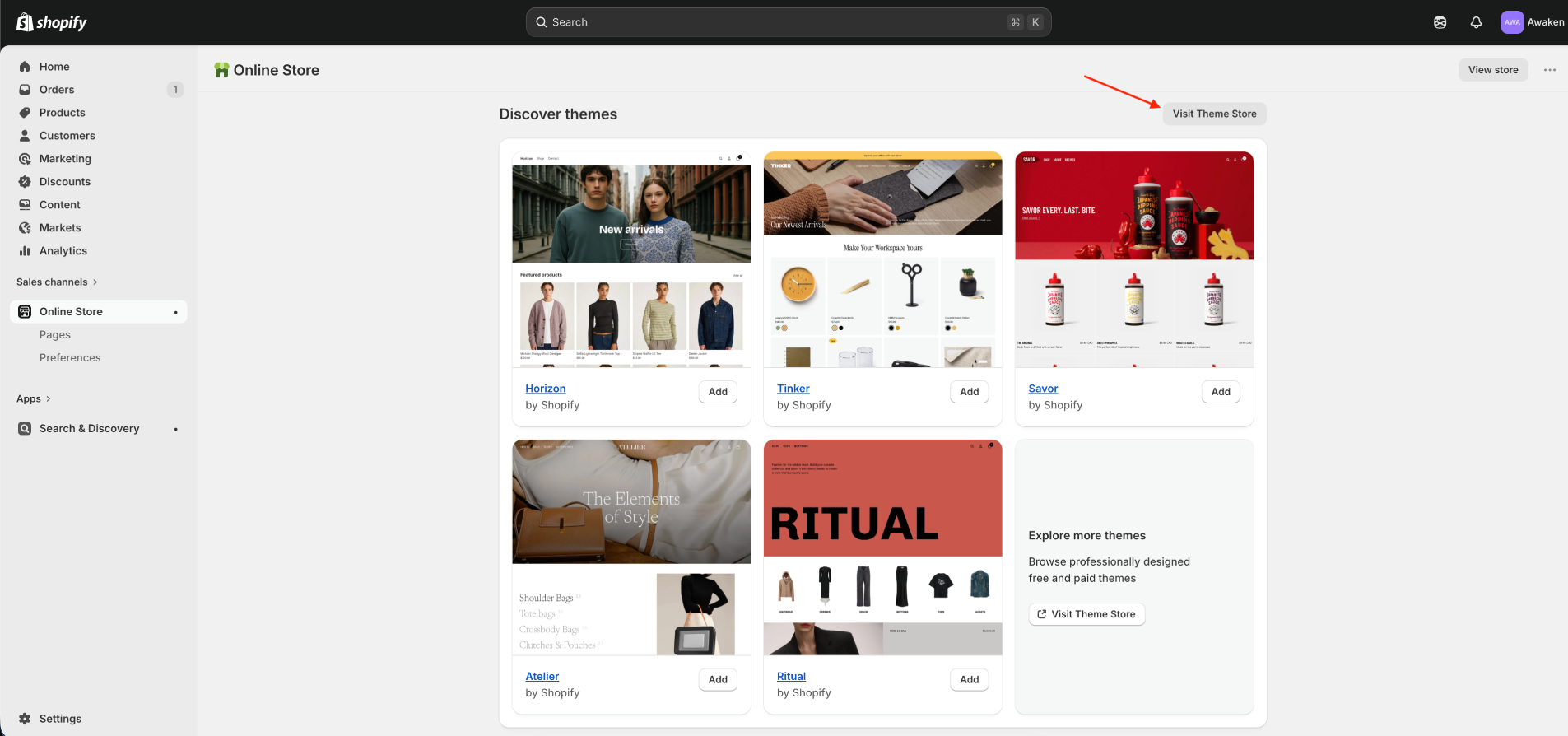This screenshot has height=736, width=1568.
Task: Click the Horizon theme preview image
Action: (631, 259)
